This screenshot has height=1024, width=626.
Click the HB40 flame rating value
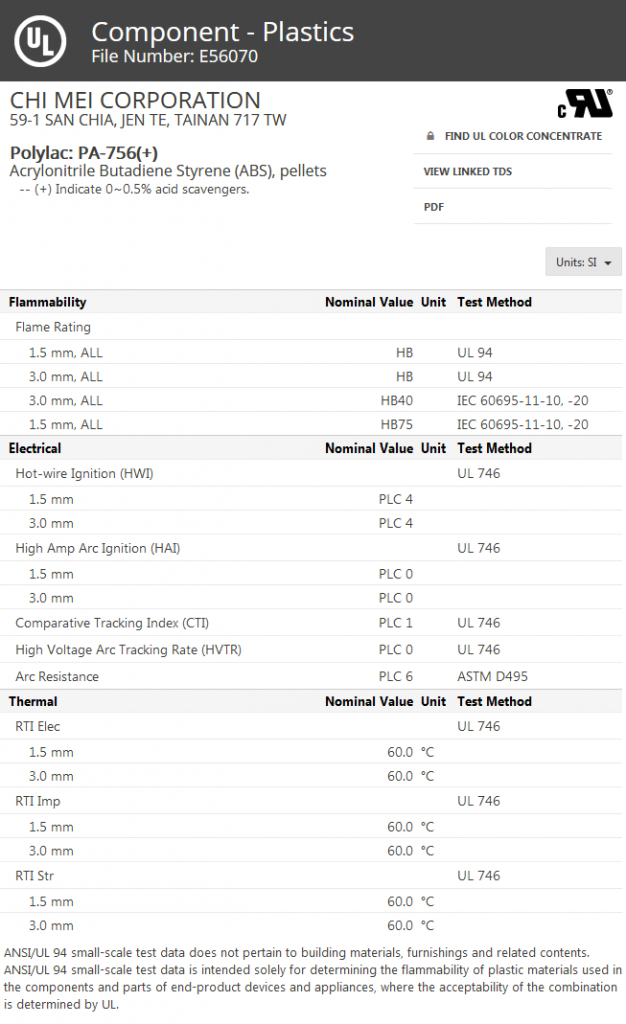pos(396,401)
